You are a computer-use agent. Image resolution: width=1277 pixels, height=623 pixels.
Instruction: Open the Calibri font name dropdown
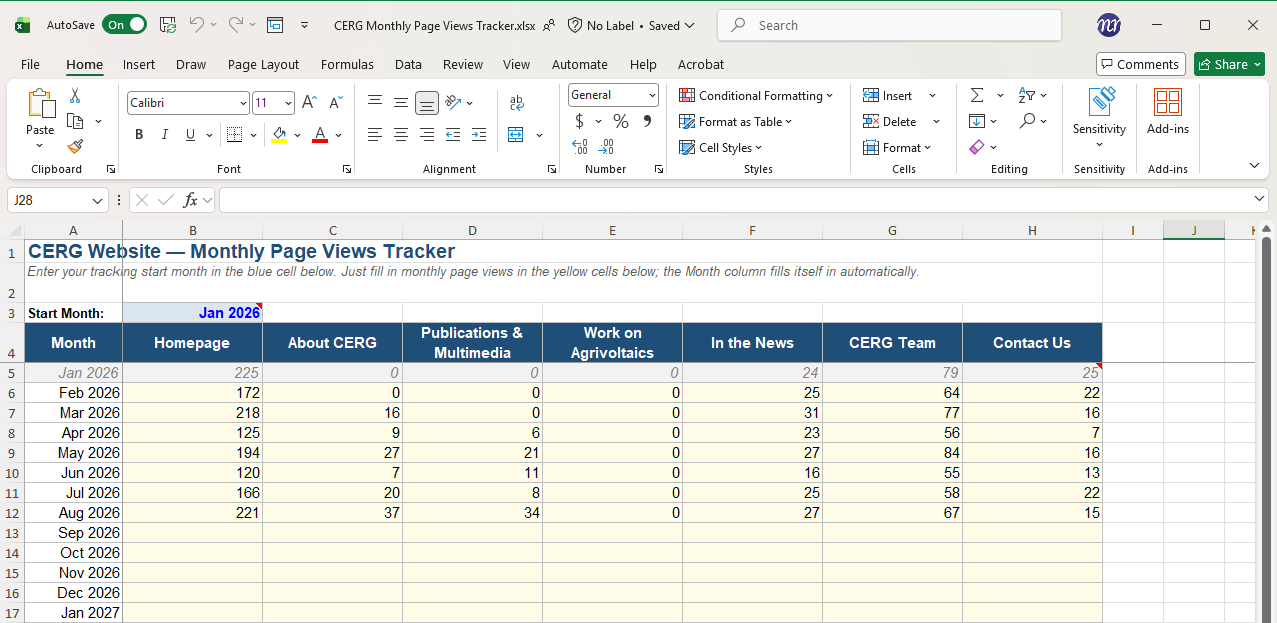[243, 102]
